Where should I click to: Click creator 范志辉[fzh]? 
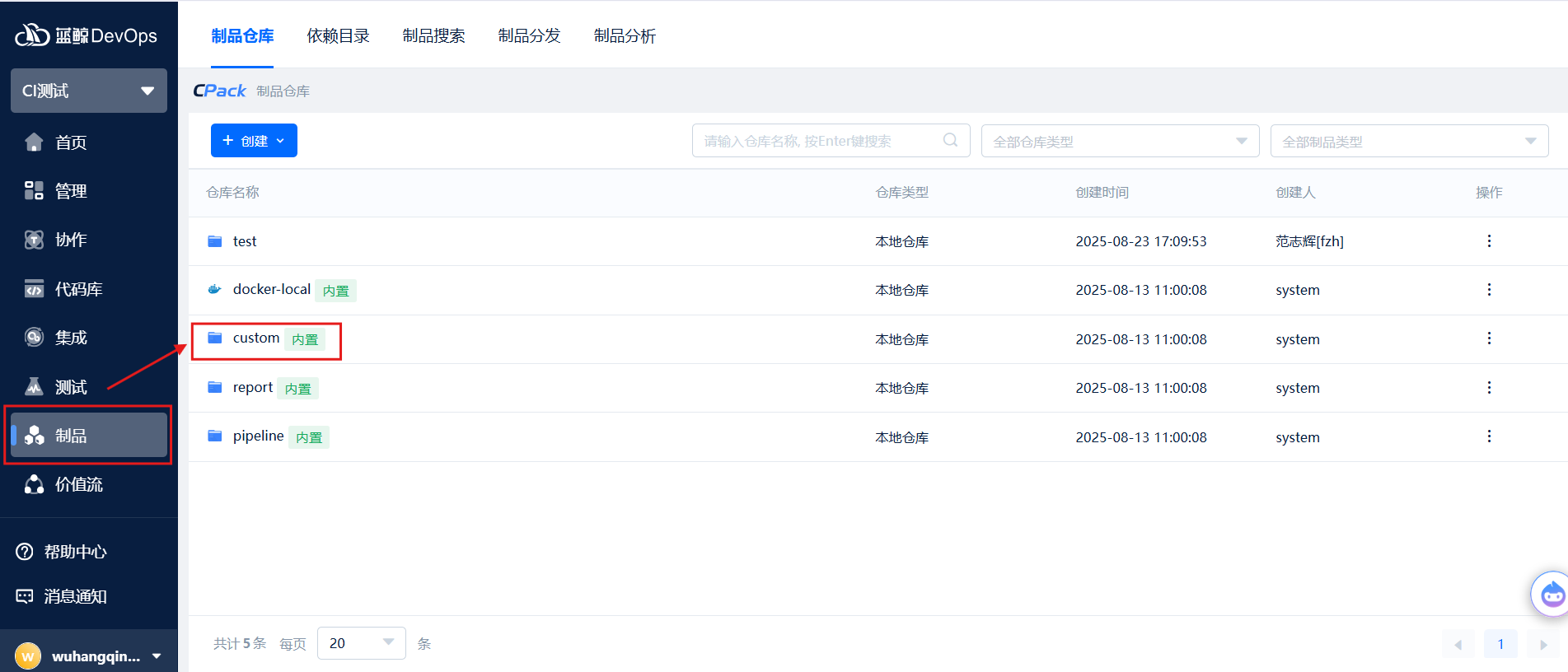[x=1309, y=241]
